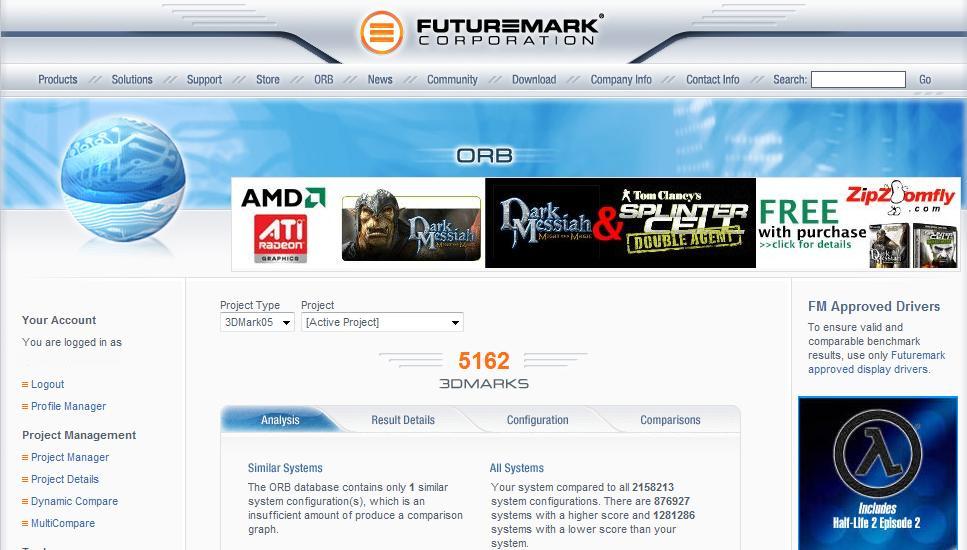Screen dimensions: 967x550
Task: Switch to the Result Details tab
Action: pos(403,420)
